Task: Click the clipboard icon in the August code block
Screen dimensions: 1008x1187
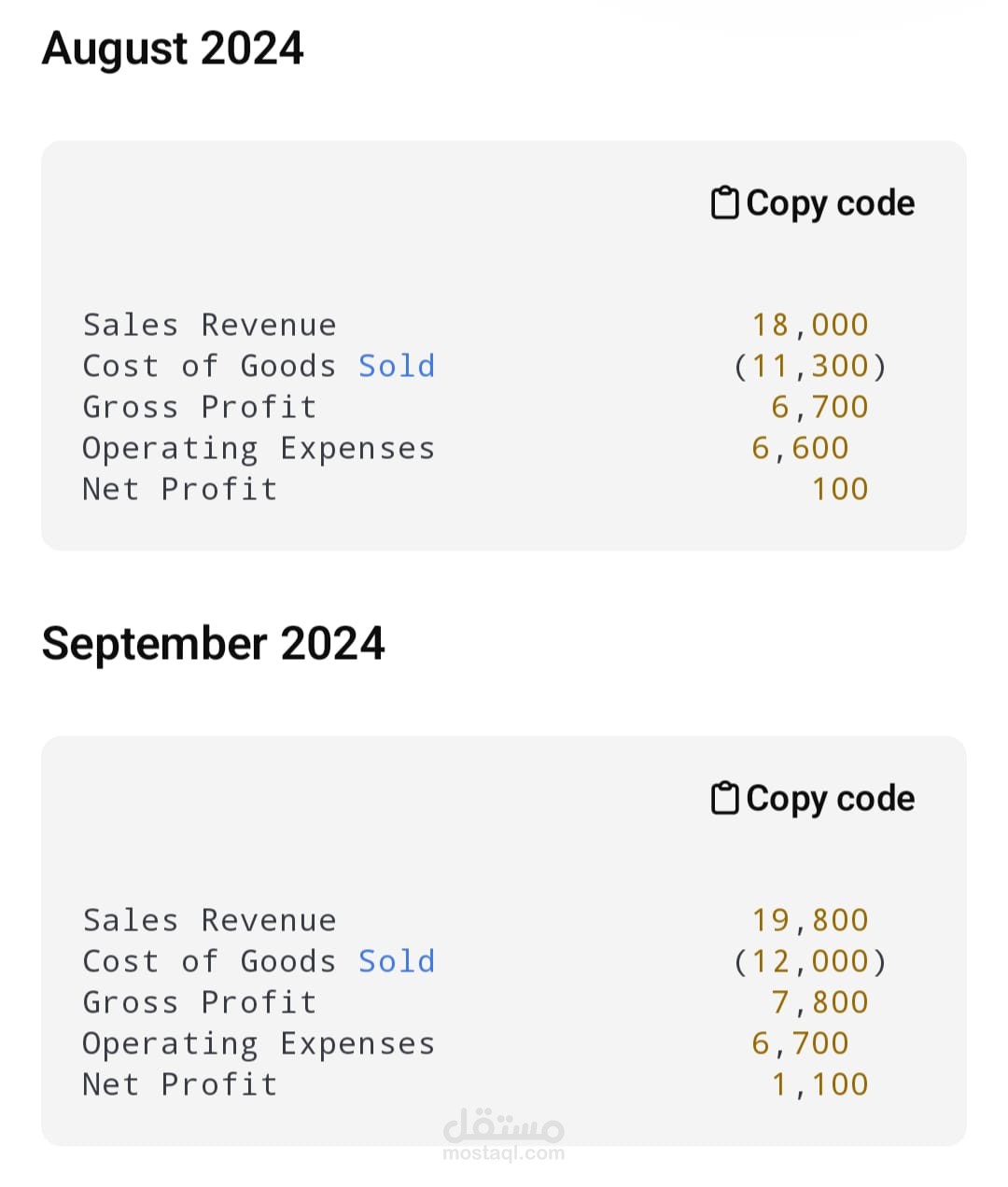Action: click(724, 202)
